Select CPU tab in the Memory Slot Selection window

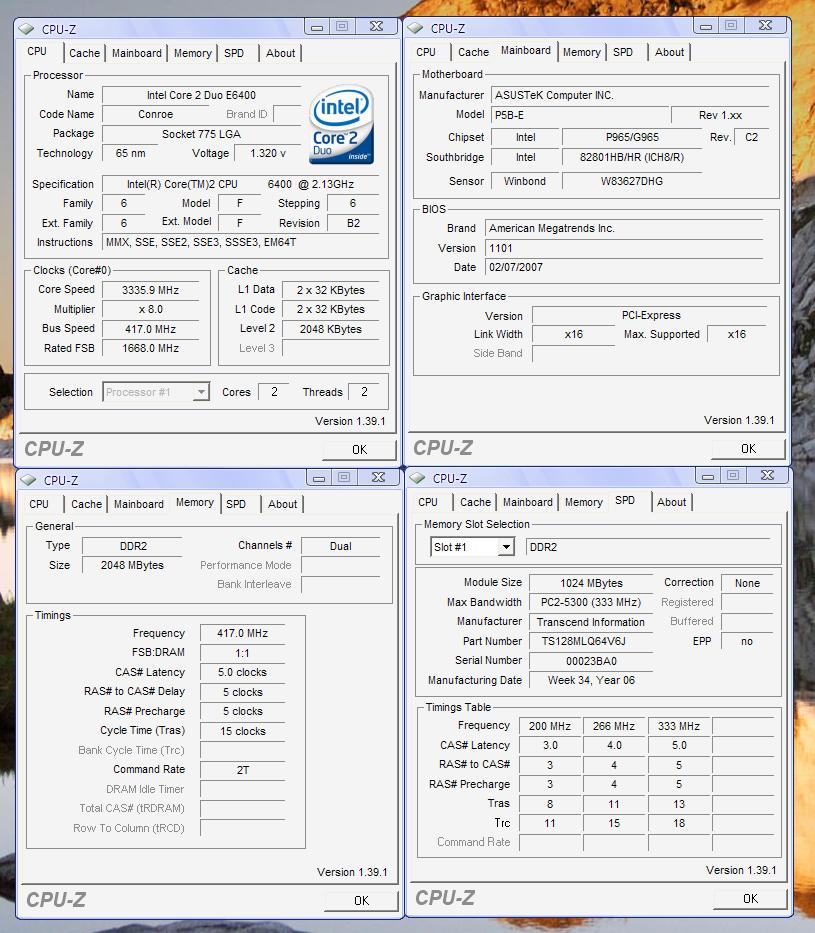pyautogui.click(x=428, y=502)
